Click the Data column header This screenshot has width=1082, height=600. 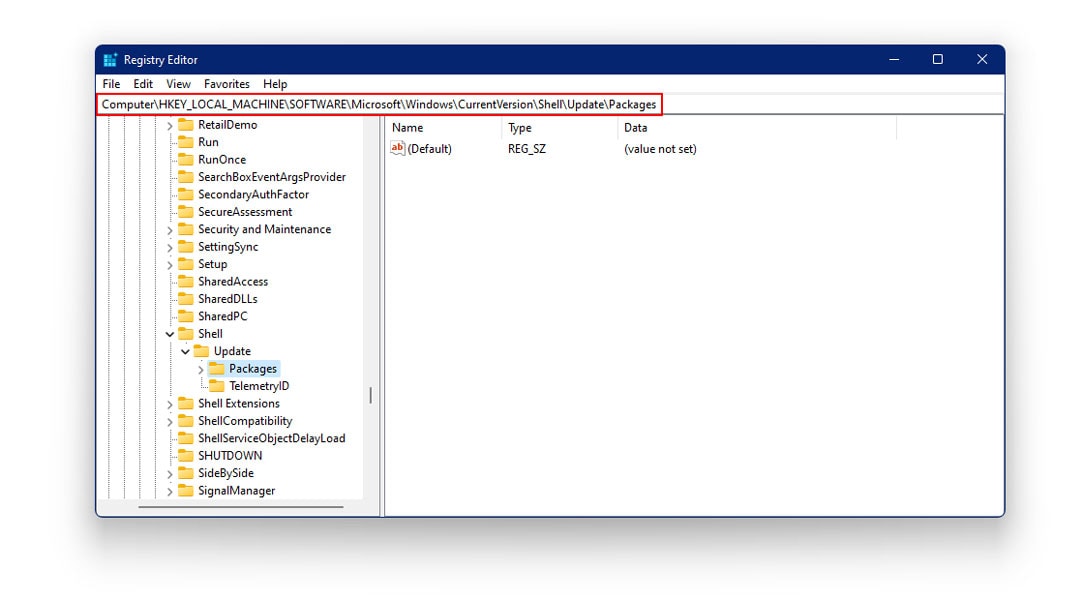click(757, 128)
